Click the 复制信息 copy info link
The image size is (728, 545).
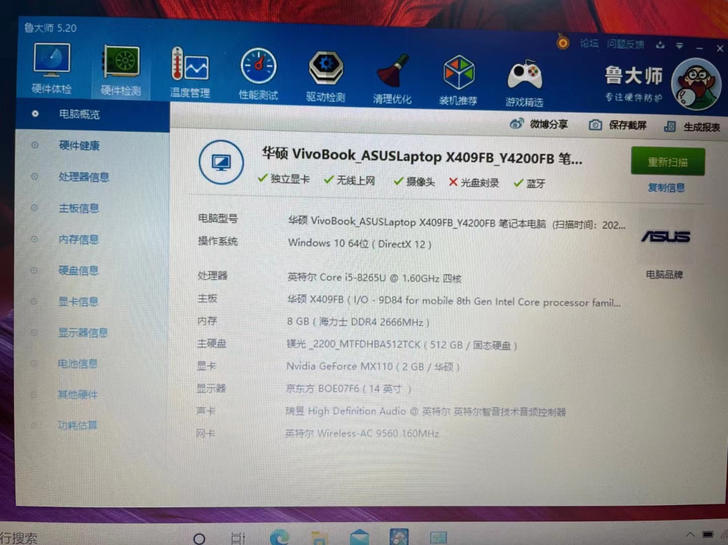666,188
